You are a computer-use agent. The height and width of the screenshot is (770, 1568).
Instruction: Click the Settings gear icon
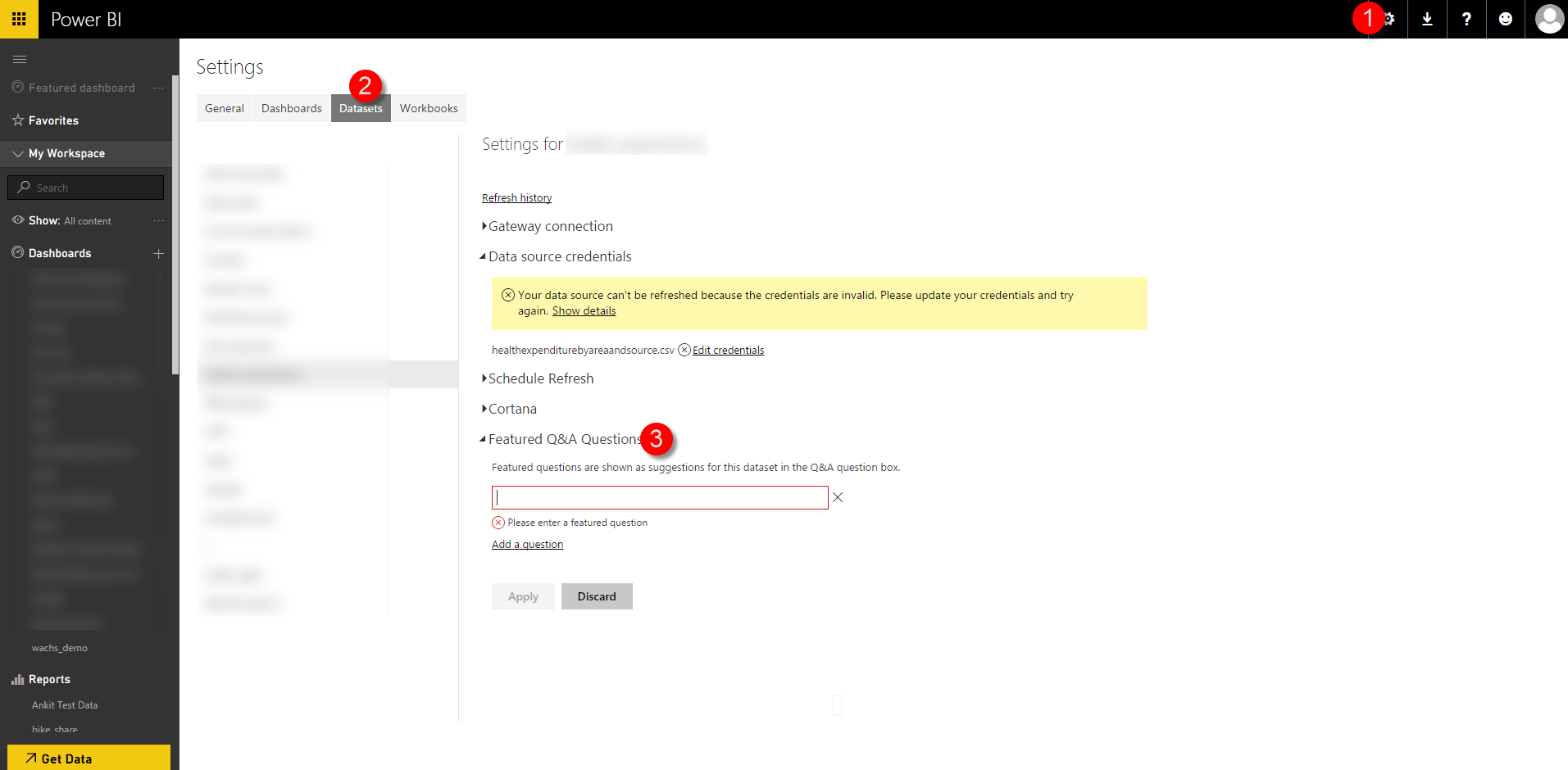(1389, 19)
